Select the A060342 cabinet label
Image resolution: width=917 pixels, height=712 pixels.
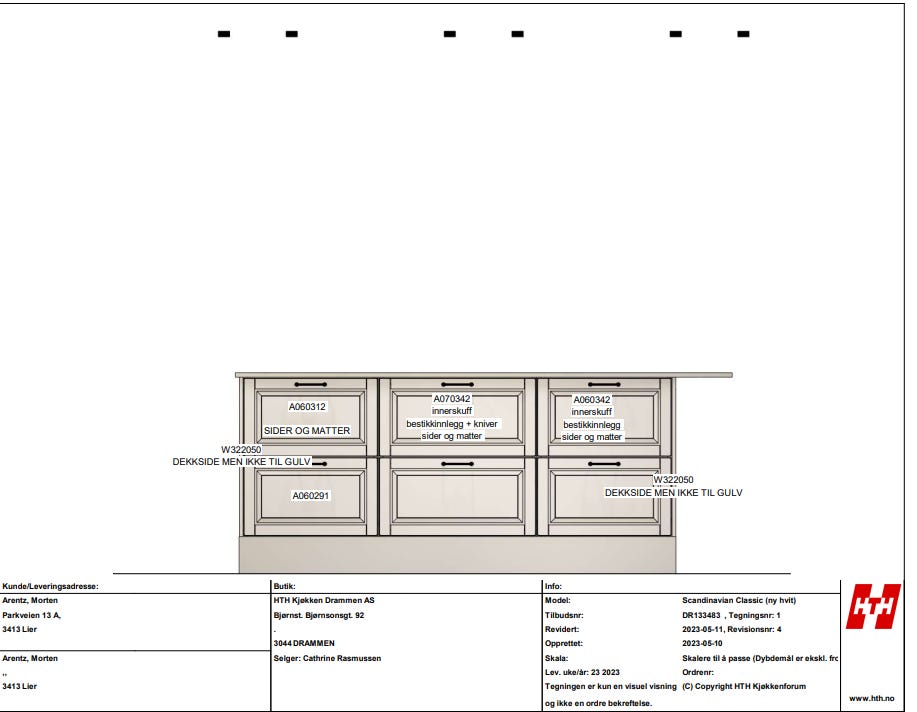click(x=592, y=400)
